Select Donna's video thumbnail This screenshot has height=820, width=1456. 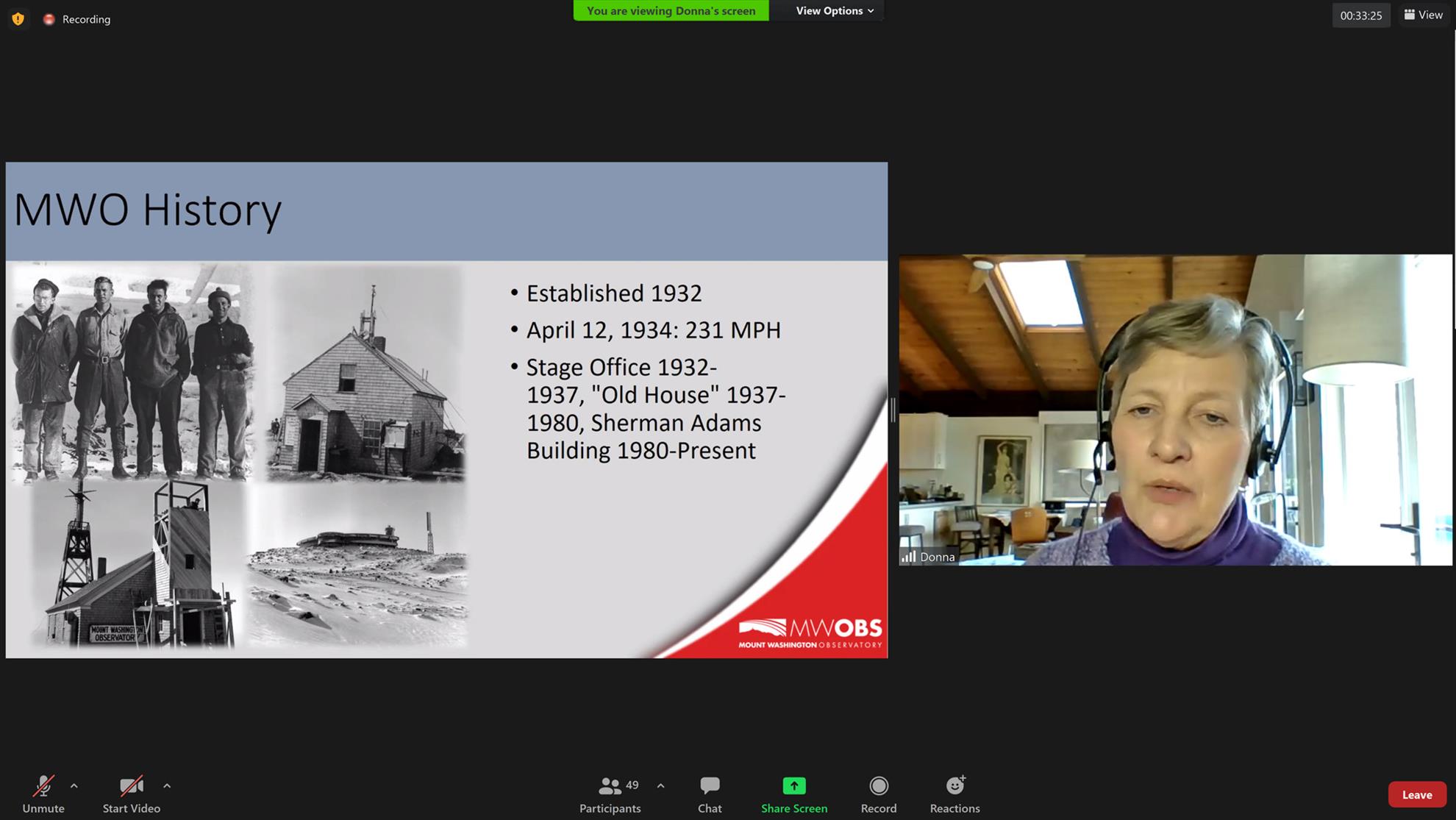click(1175, 410)
